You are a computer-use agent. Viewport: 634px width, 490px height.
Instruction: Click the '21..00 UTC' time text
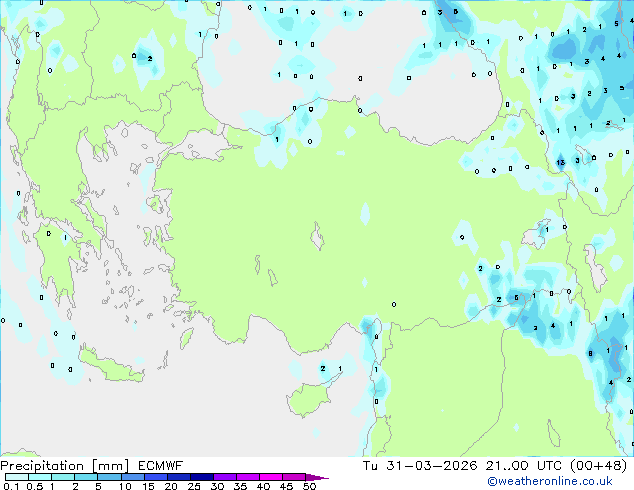click(523, 465)
